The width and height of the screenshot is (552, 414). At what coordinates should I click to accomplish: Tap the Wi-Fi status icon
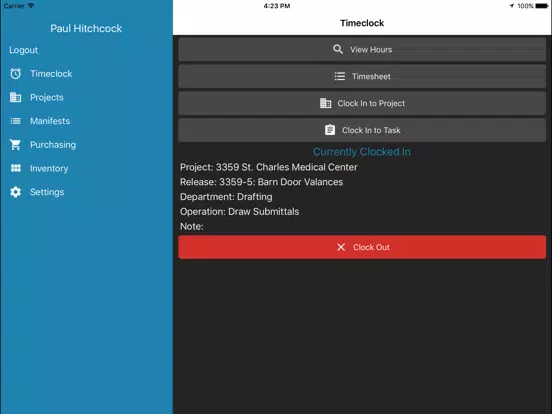pyautogui.click(x=31, y=5)
